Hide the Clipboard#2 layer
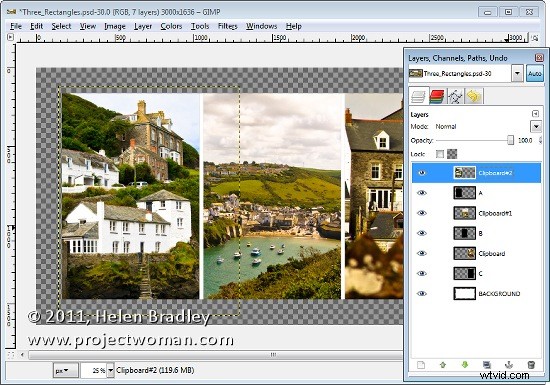This screenshot has height=385, width=550. [422, 173]
